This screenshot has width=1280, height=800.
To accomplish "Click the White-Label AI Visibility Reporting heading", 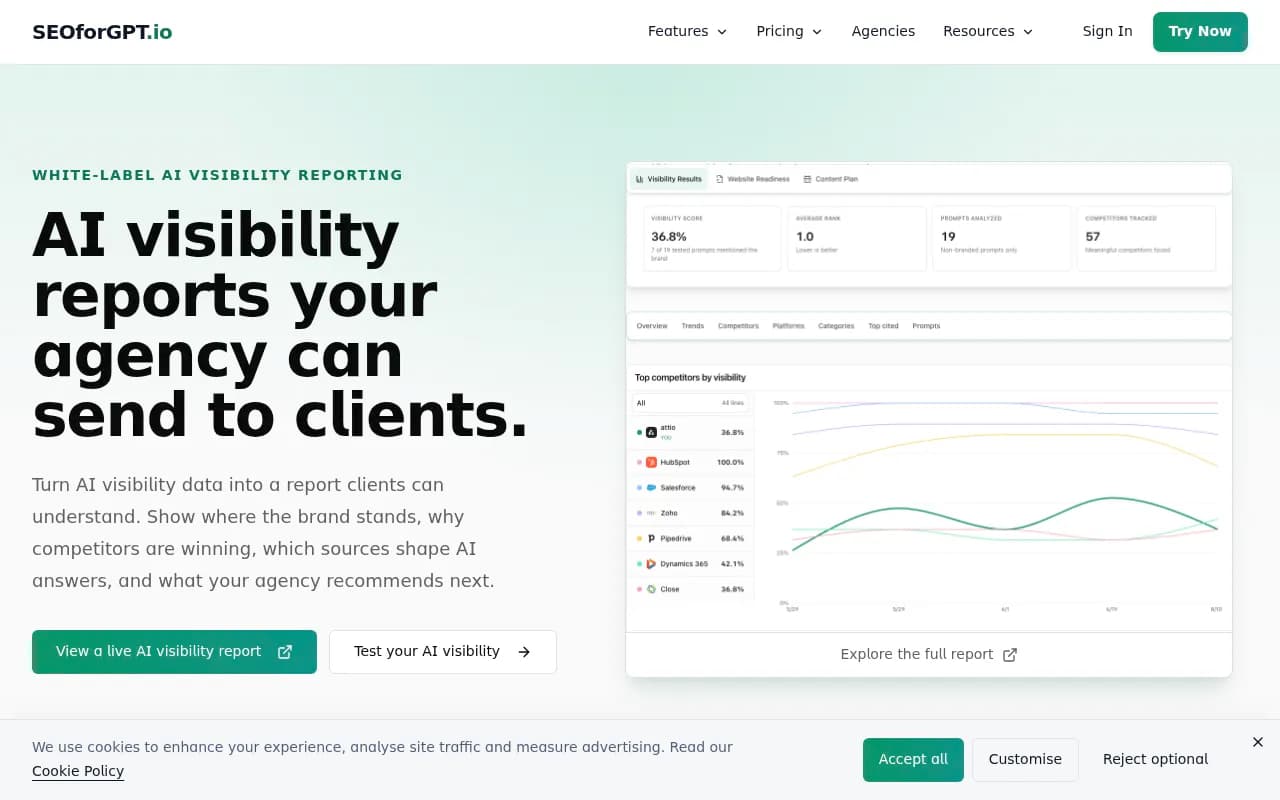I will [x=217, y=175].
